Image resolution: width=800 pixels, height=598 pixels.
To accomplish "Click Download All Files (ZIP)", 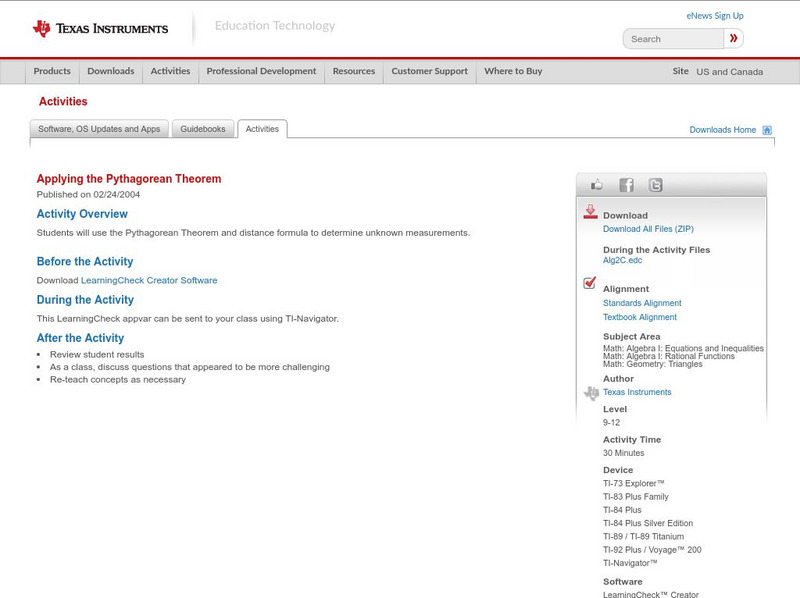I will 648,229.
